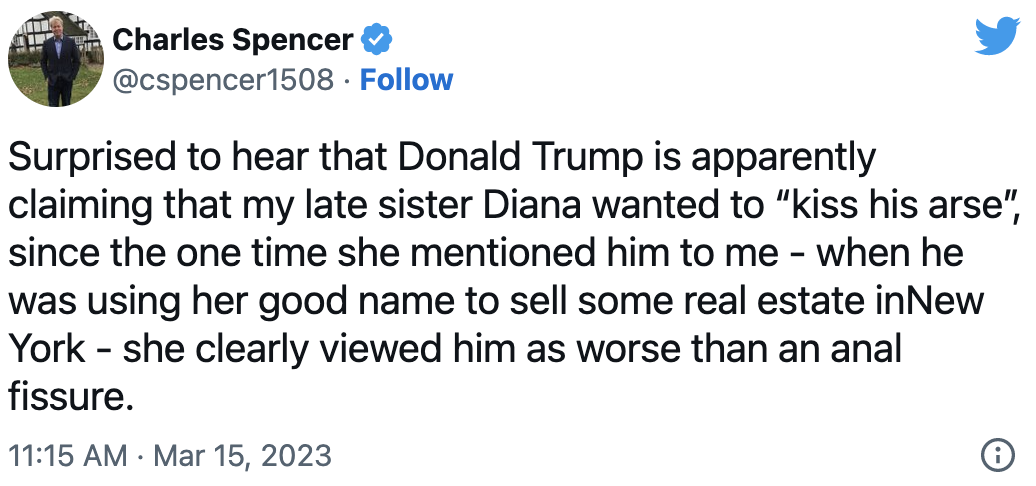Image resolution: width=1036 pixels, height=486 pixels.
Task: Open the @cspencer1508 handle
Action: pyautogui.click(x=223, y=80)
